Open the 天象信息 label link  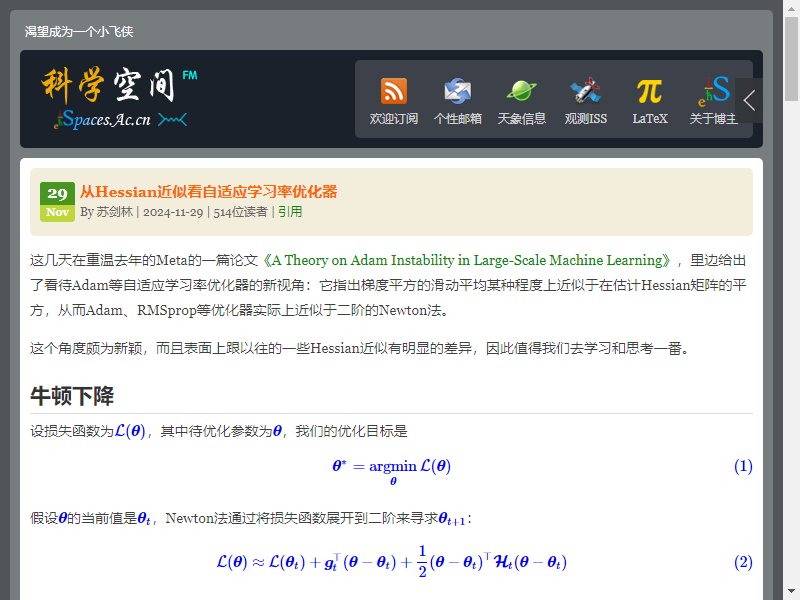coord(521,118)
